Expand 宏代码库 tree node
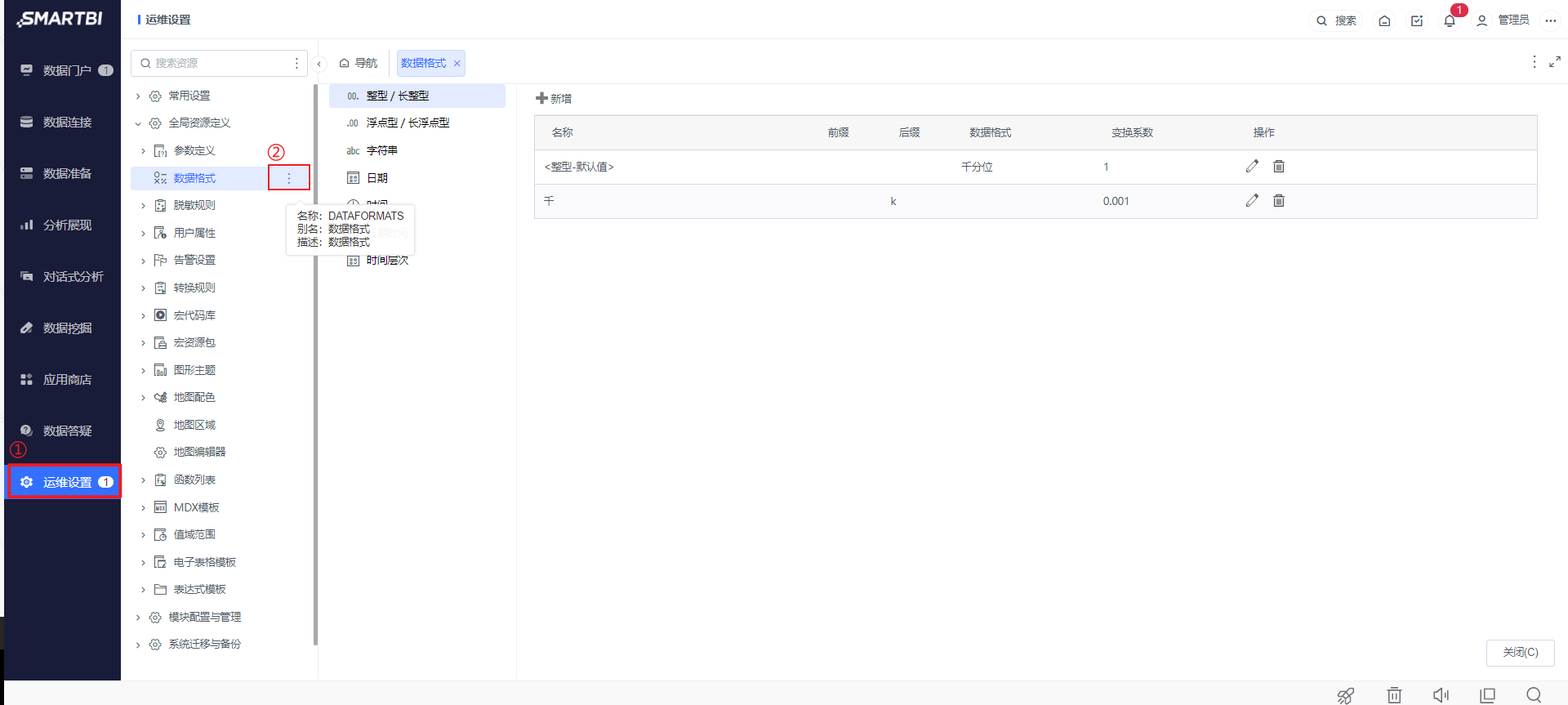Viewport: 1568px width, 705px height. (x=143, y=315)
